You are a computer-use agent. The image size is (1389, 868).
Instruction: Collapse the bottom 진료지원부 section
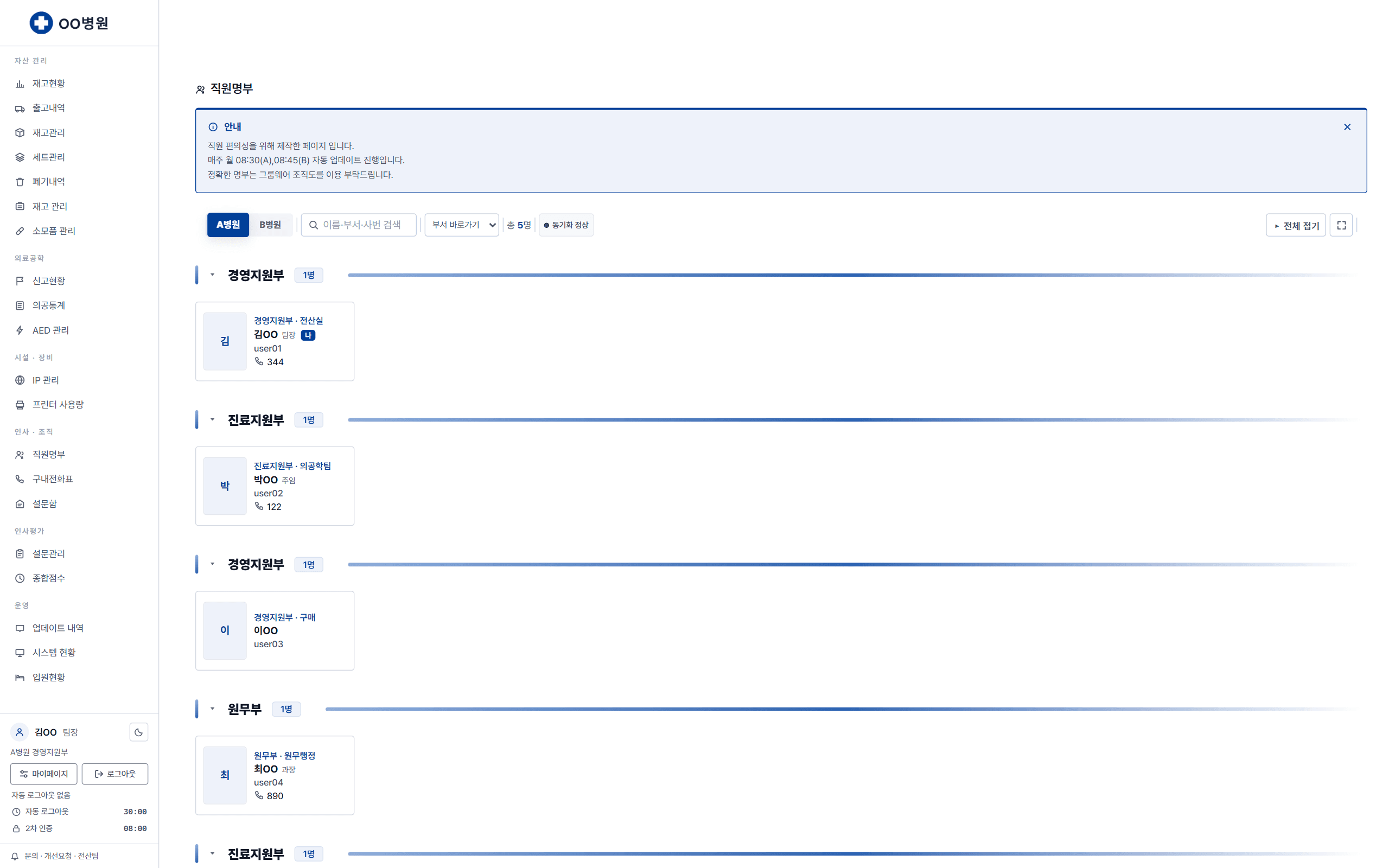[x=212, y=854]
